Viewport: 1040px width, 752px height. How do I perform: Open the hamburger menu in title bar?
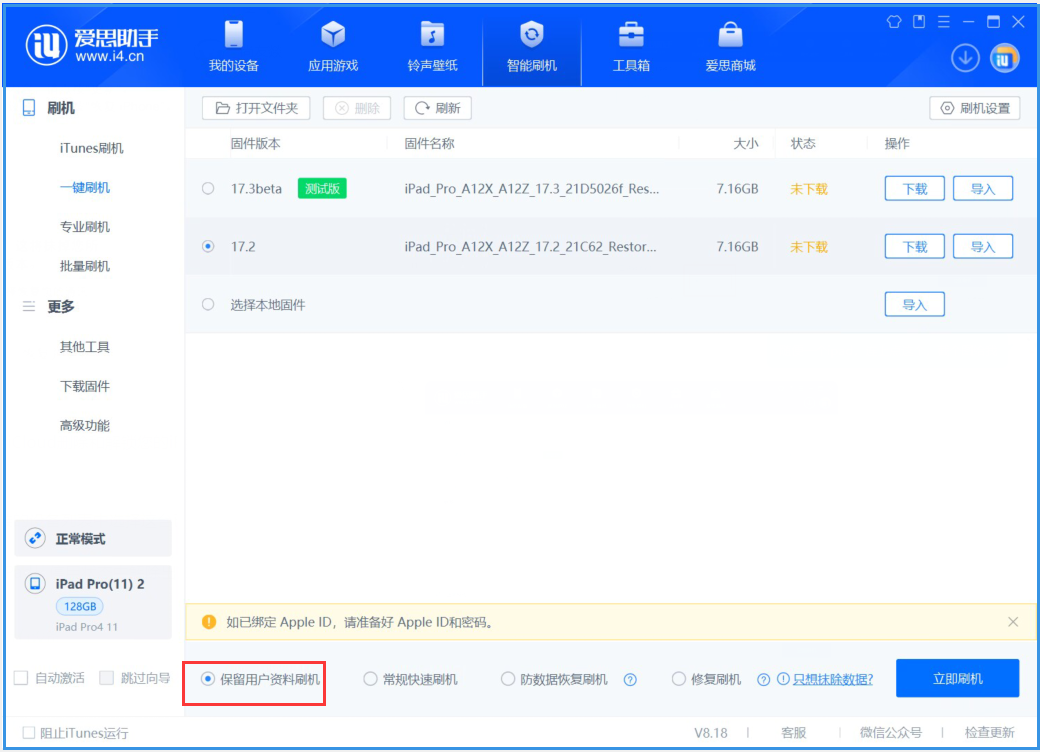945,21
